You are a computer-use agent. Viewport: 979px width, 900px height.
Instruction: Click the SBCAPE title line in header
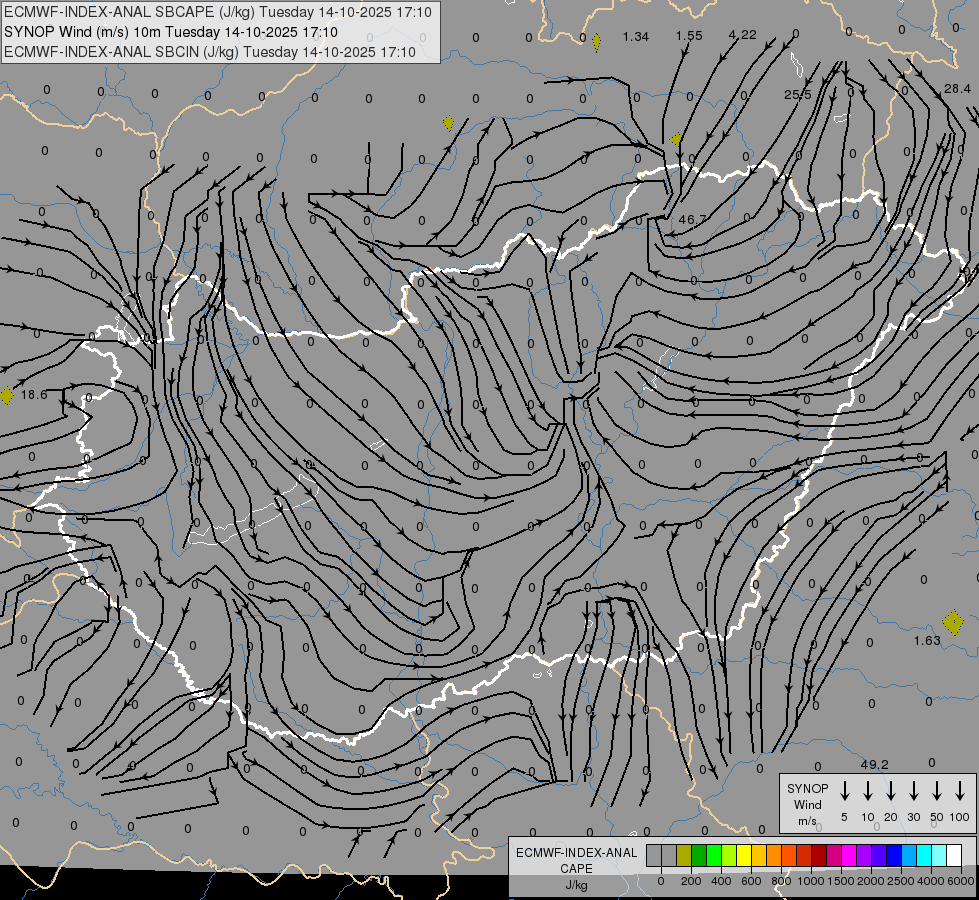[217, 12]
